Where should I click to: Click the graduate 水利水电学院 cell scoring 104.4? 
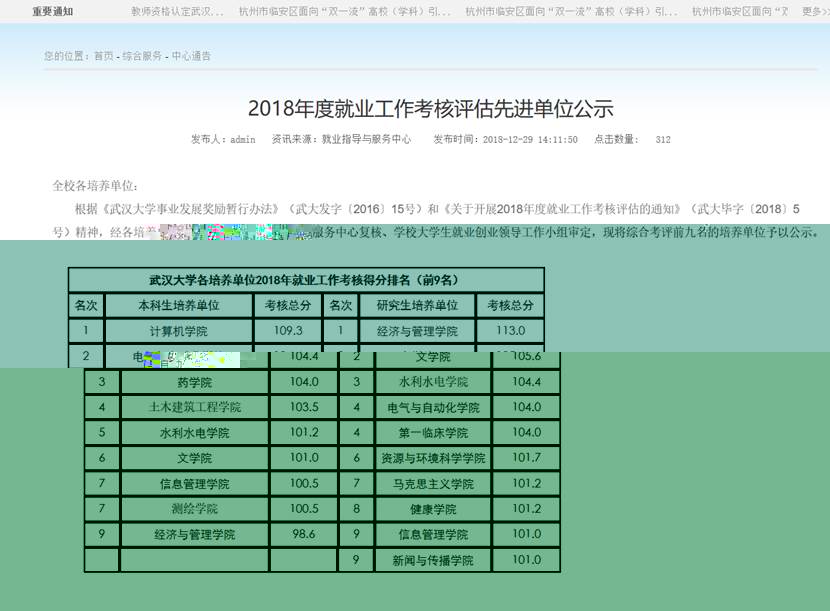coord(433,382)
